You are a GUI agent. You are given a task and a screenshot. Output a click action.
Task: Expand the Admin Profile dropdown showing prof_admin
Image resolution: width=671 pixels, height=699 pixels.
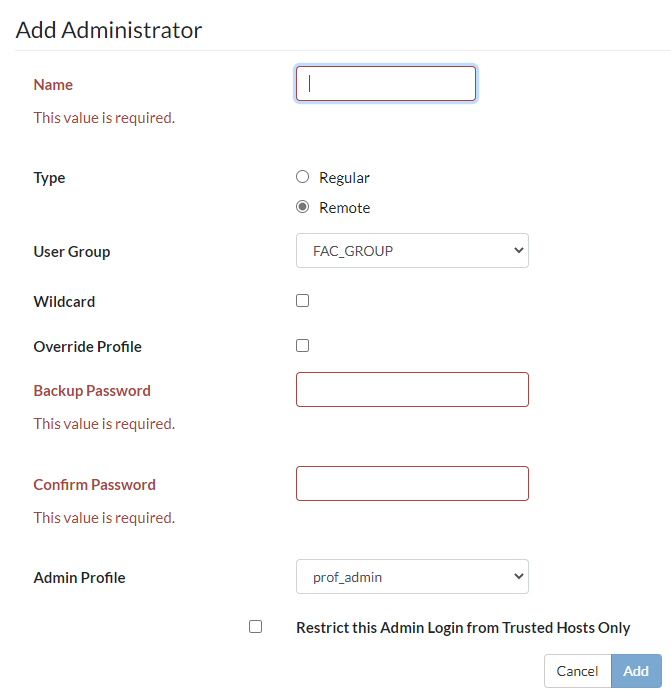pos(412,577)
